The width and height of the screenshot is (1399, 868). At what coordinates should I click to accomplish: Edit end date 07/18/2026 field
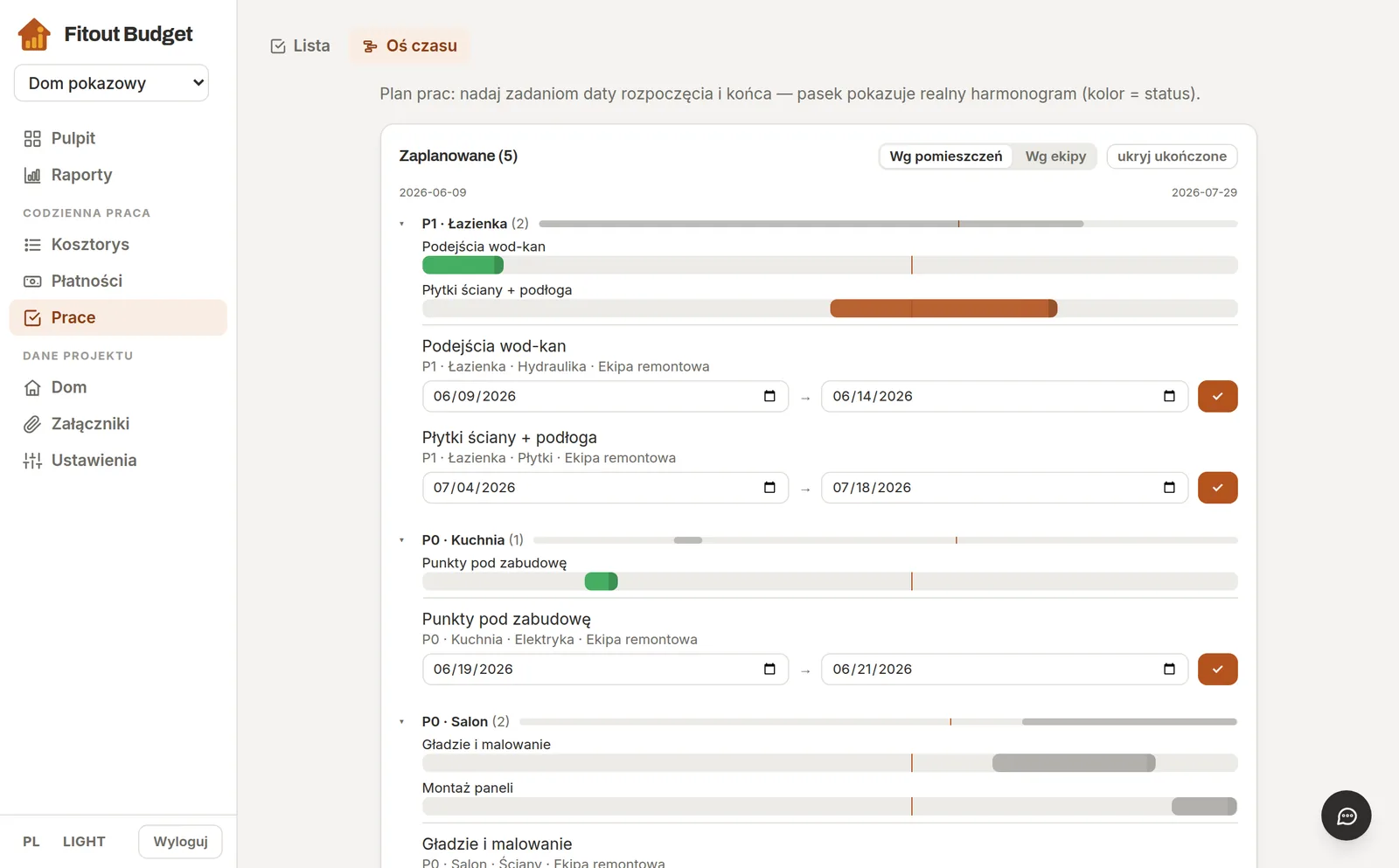point(1005,488)
